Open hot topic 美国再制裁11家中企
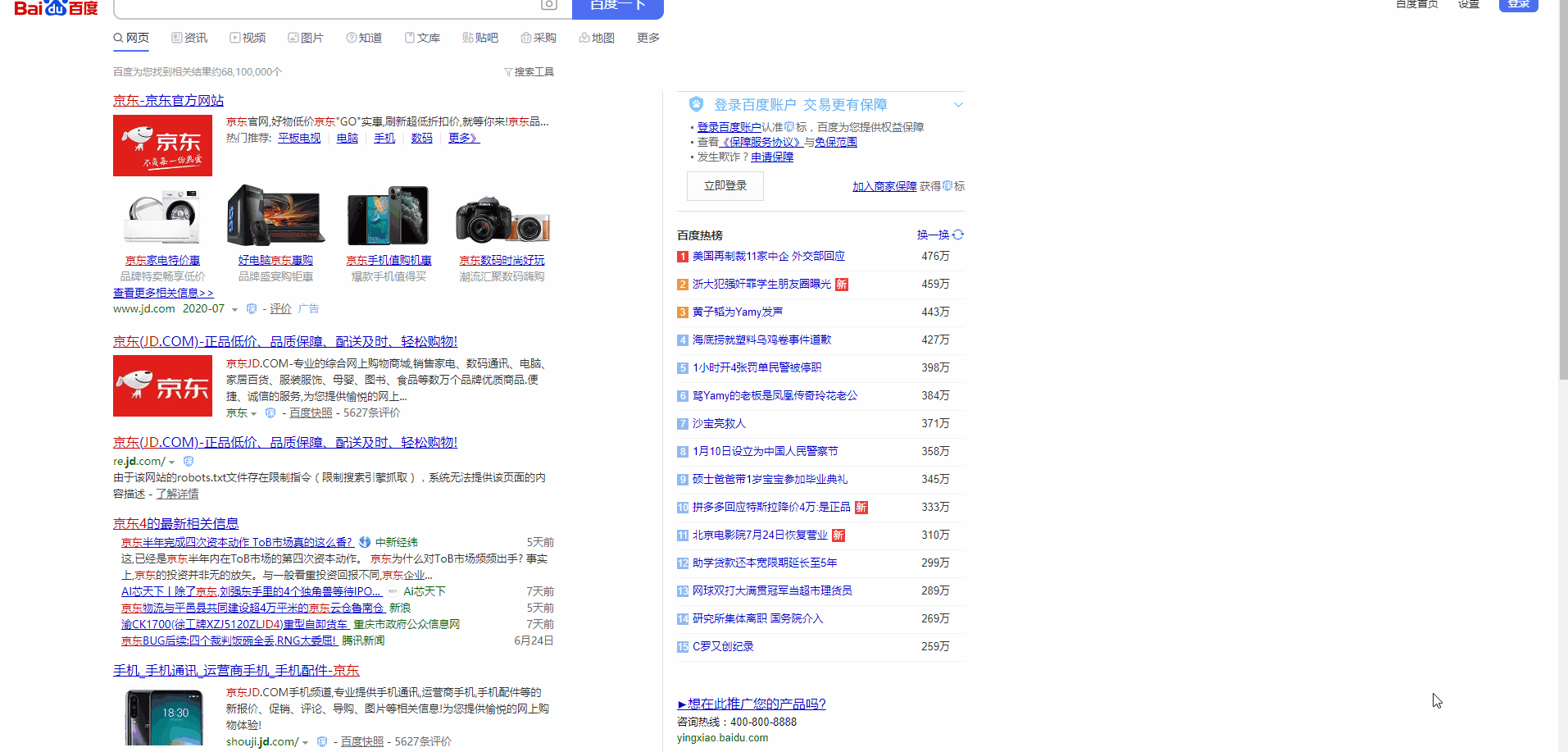The width and height of the screenshot is (1568, 752). [x=769, y=256]
